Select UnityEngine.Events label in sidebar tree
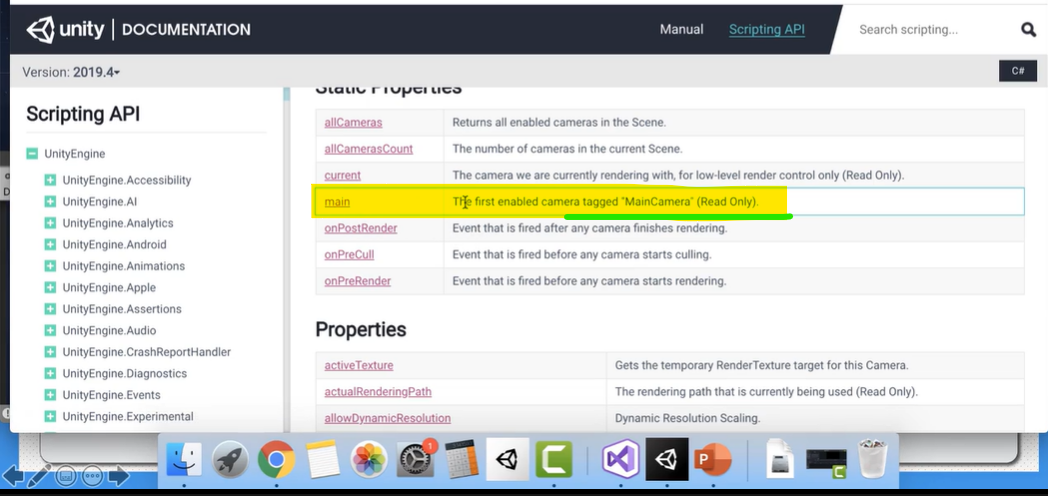Screen dimensions: 1048x496 [112, 394]
